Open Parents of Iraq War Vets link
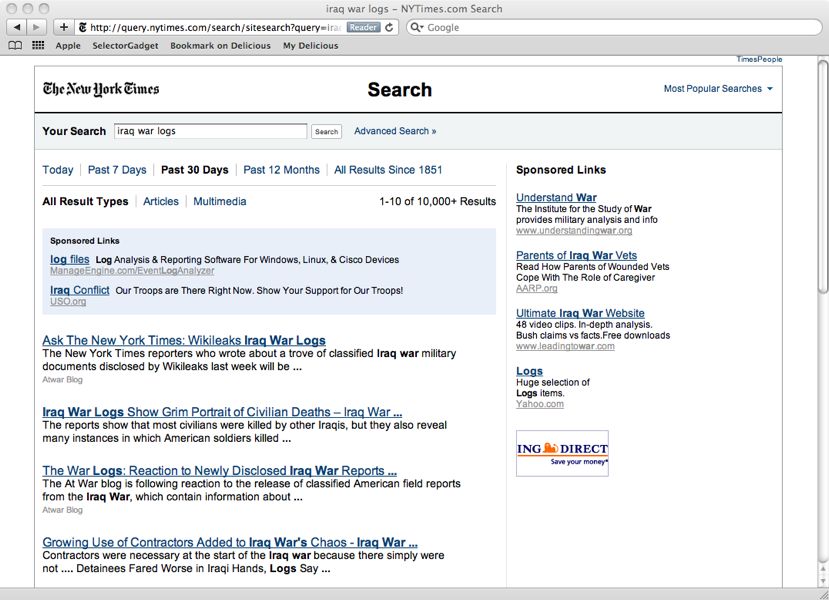This screenshot has height=600, width=829. pos(576,255)
